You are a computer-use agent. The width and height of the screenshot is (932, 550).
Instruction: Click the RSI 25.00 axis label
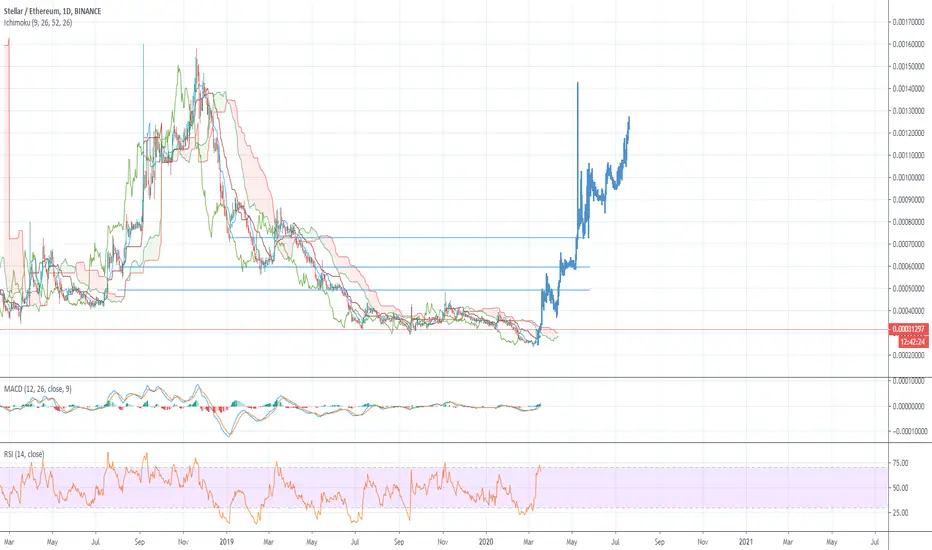[x=900, y=513]
